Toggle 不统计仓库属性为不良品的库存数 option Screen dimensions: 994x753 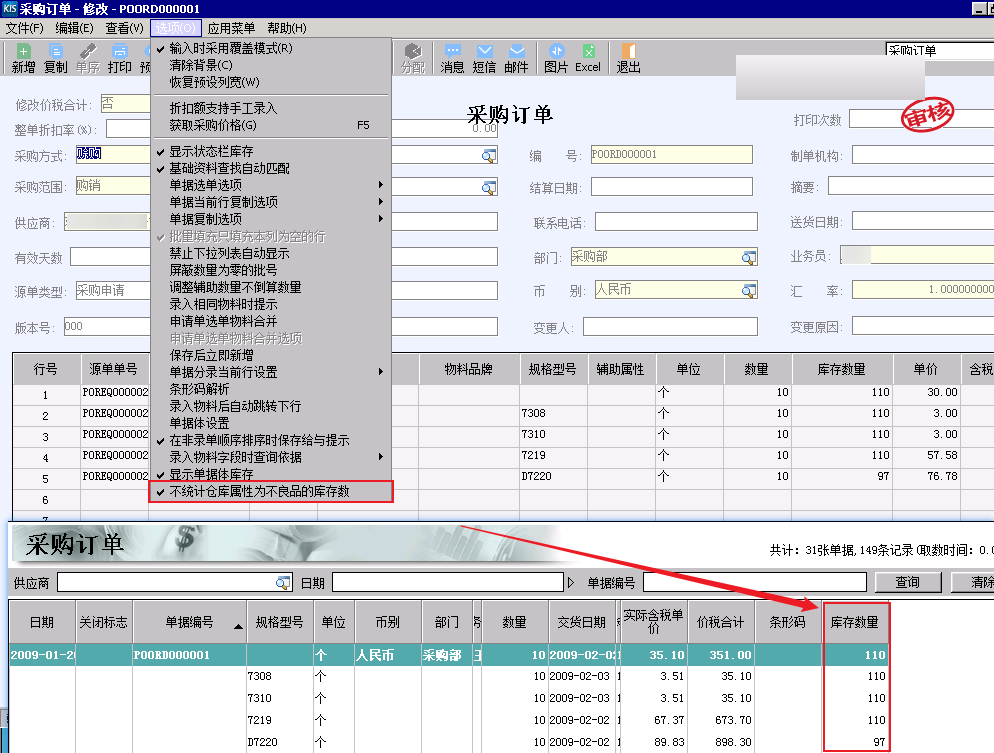tap(259, 491)
